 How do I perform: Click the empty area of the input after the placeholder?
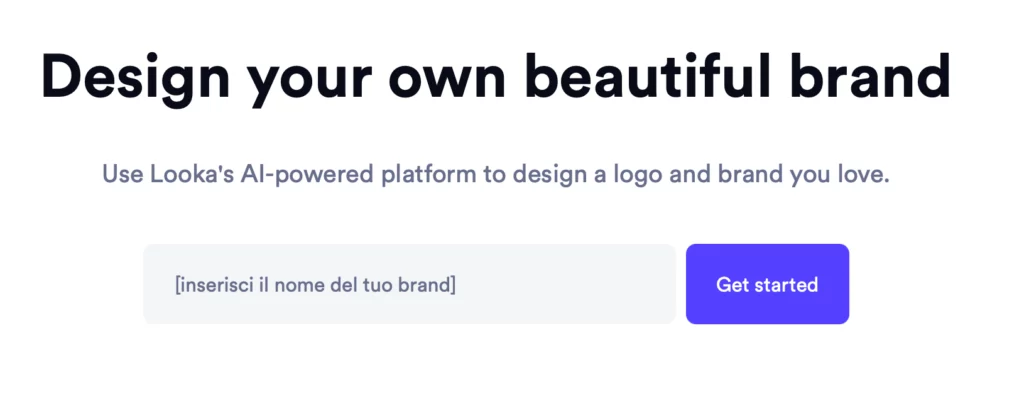[x=570, y=284]
